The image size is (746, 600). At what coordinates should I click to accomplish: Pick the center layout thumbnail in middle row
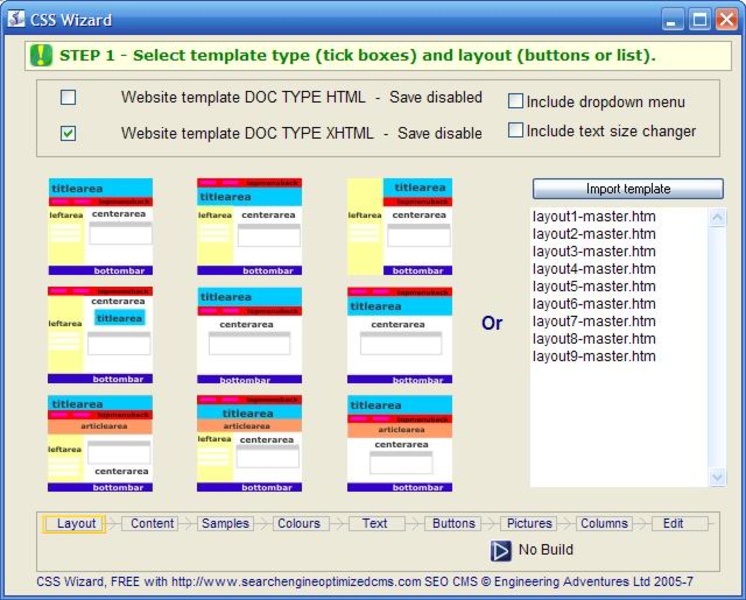tap(249, 335)
